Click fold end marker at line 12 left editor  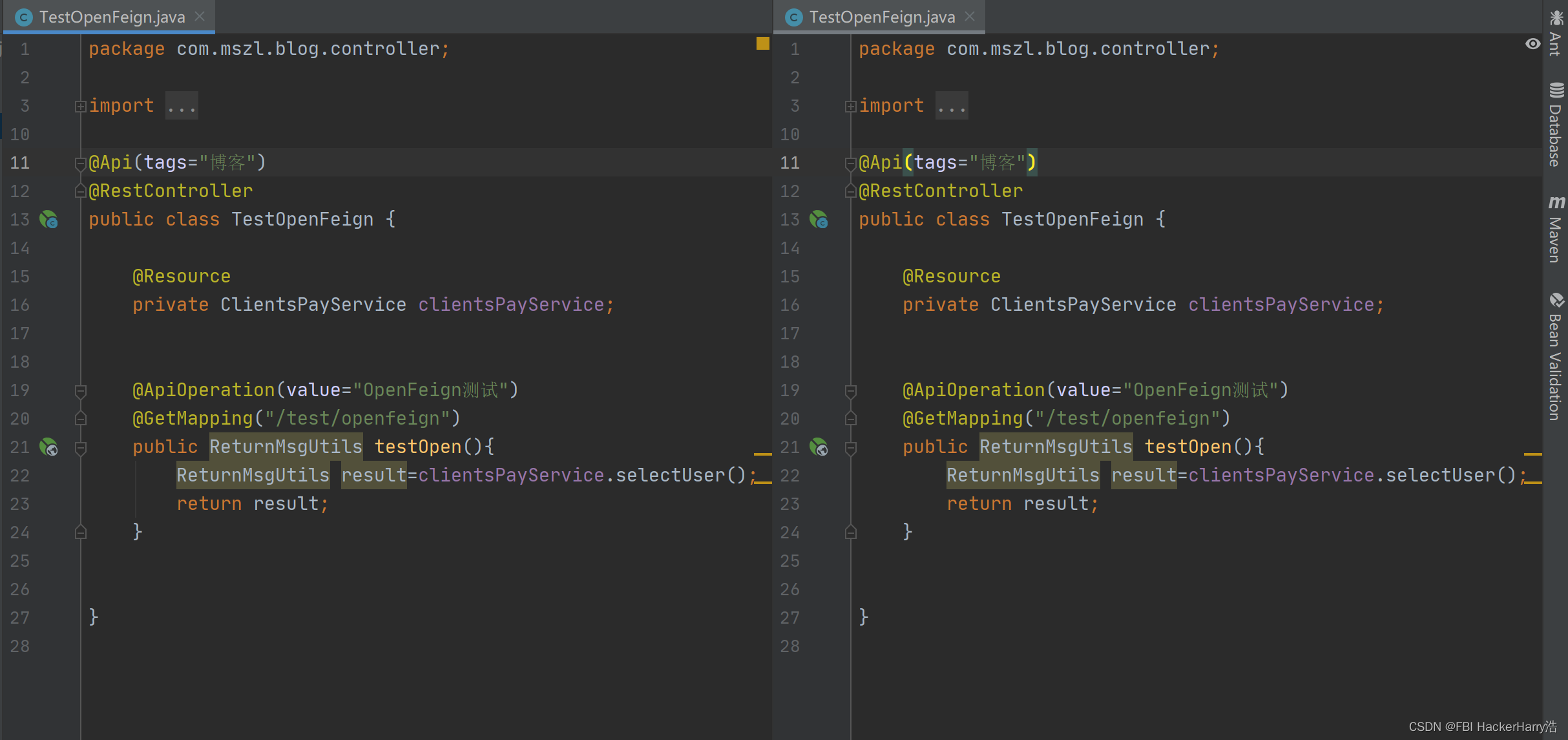tap(81, 191)
